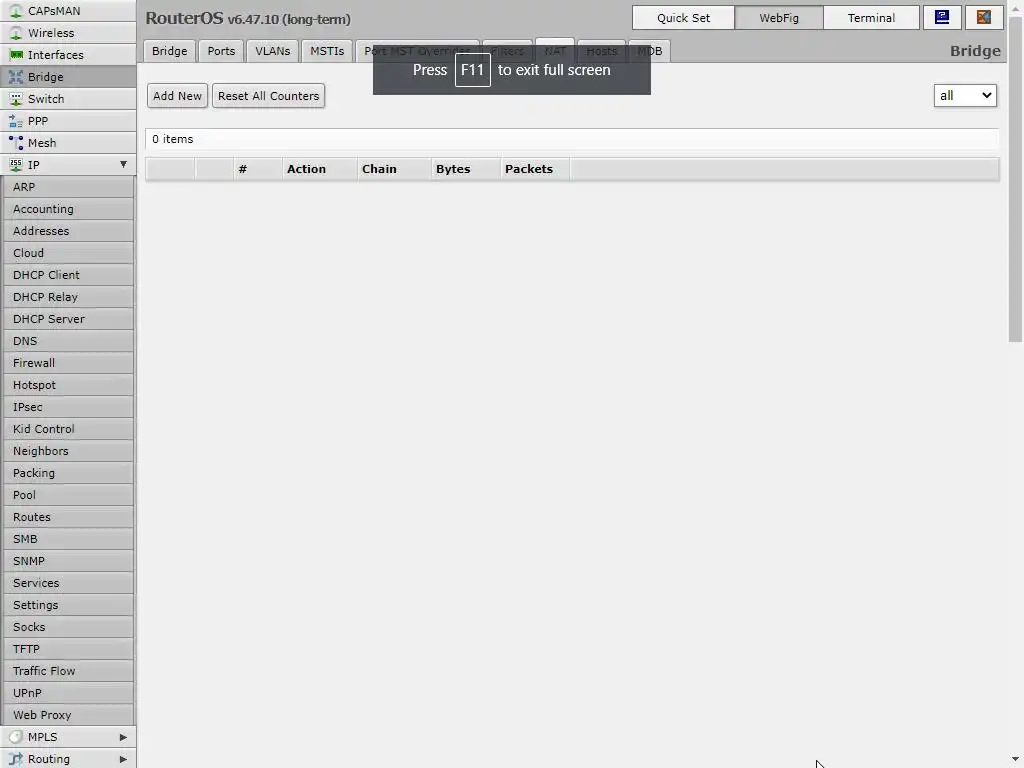This screenshot has width=1024, height=768.
Task: Open Quick Set mode
Action: (x=683, y=18)
